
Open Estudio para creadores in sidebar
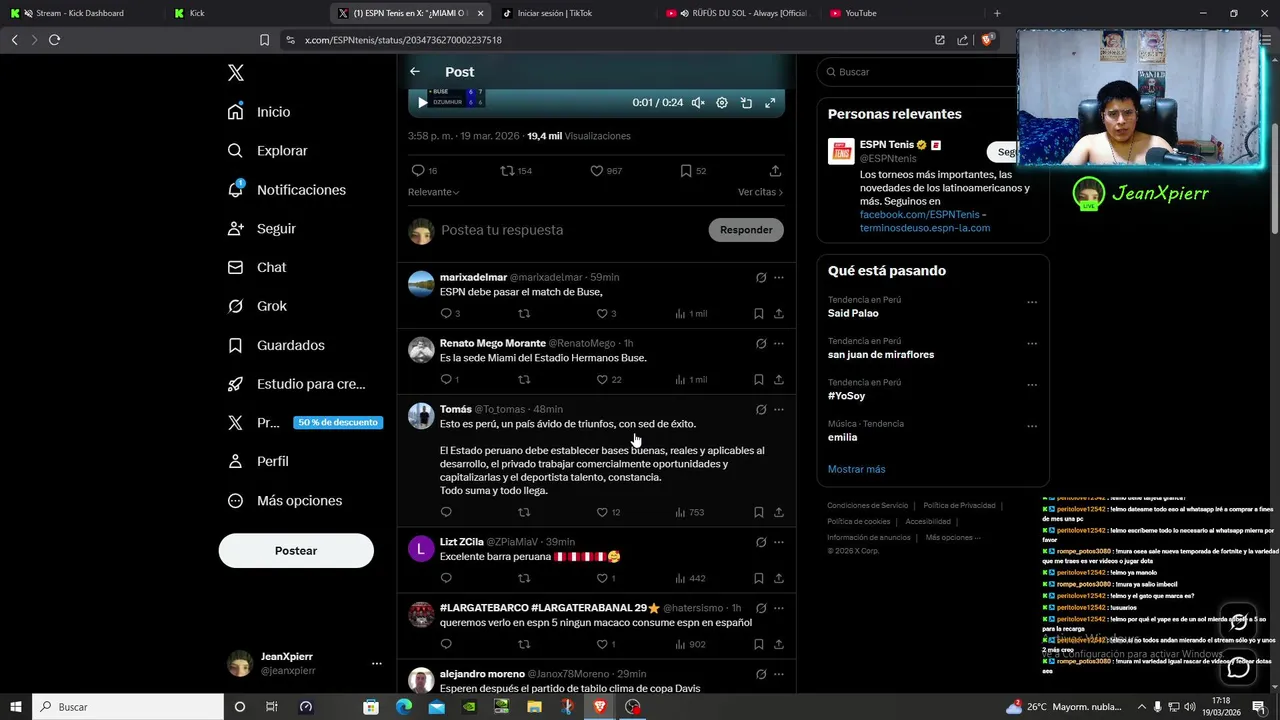click(296, 384)
